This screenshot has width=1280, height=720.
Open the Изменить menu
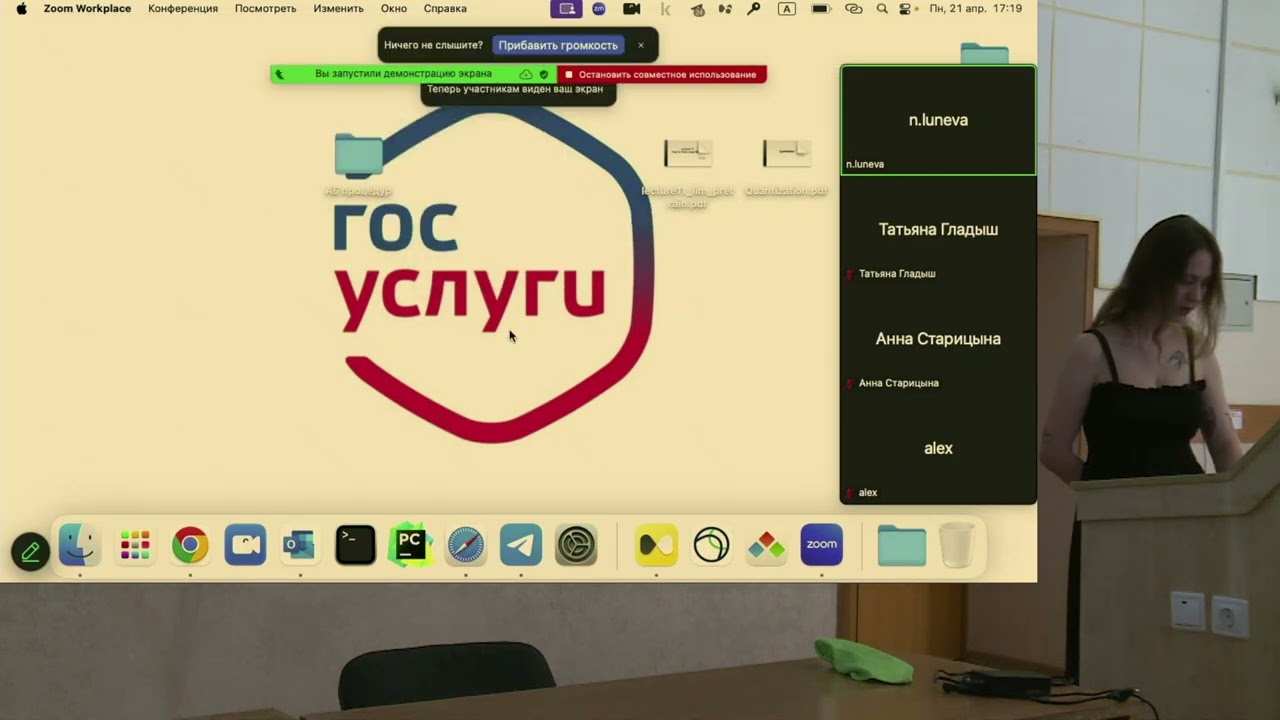338,9
